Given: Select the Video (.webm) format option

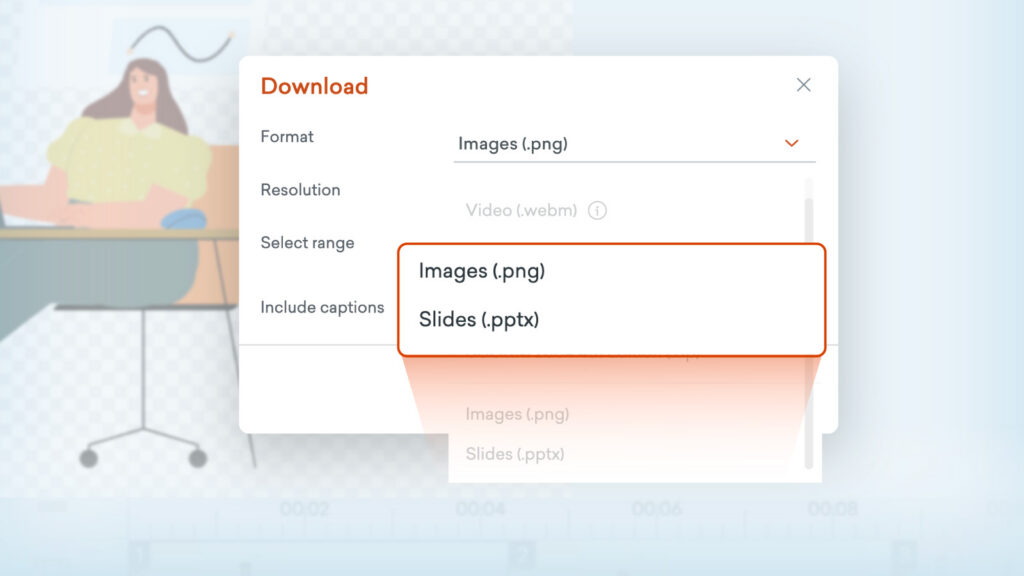Looking at the screenshot, I should pyautogui.click(x=521, y=211).
